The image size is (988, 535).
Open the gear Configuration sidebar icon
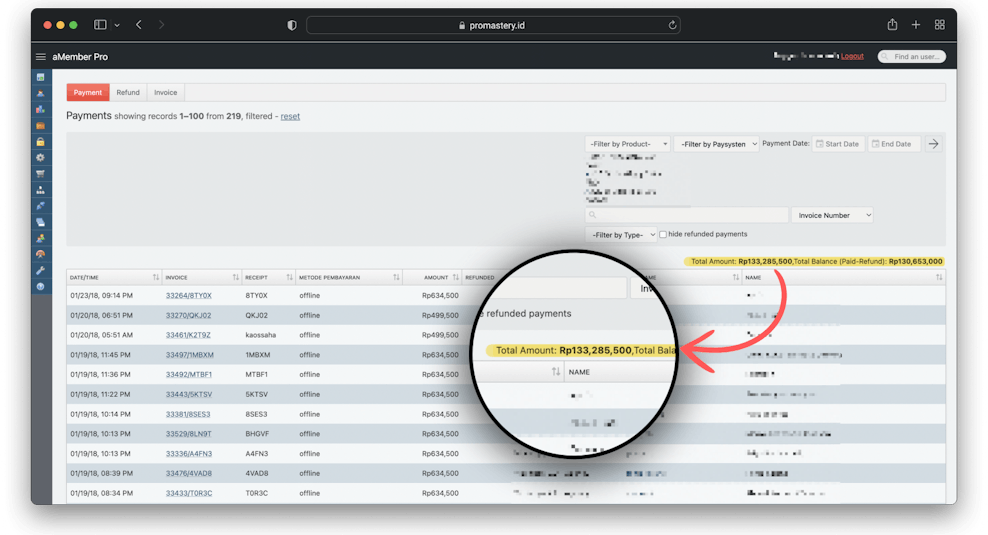[x=40, y=158]
